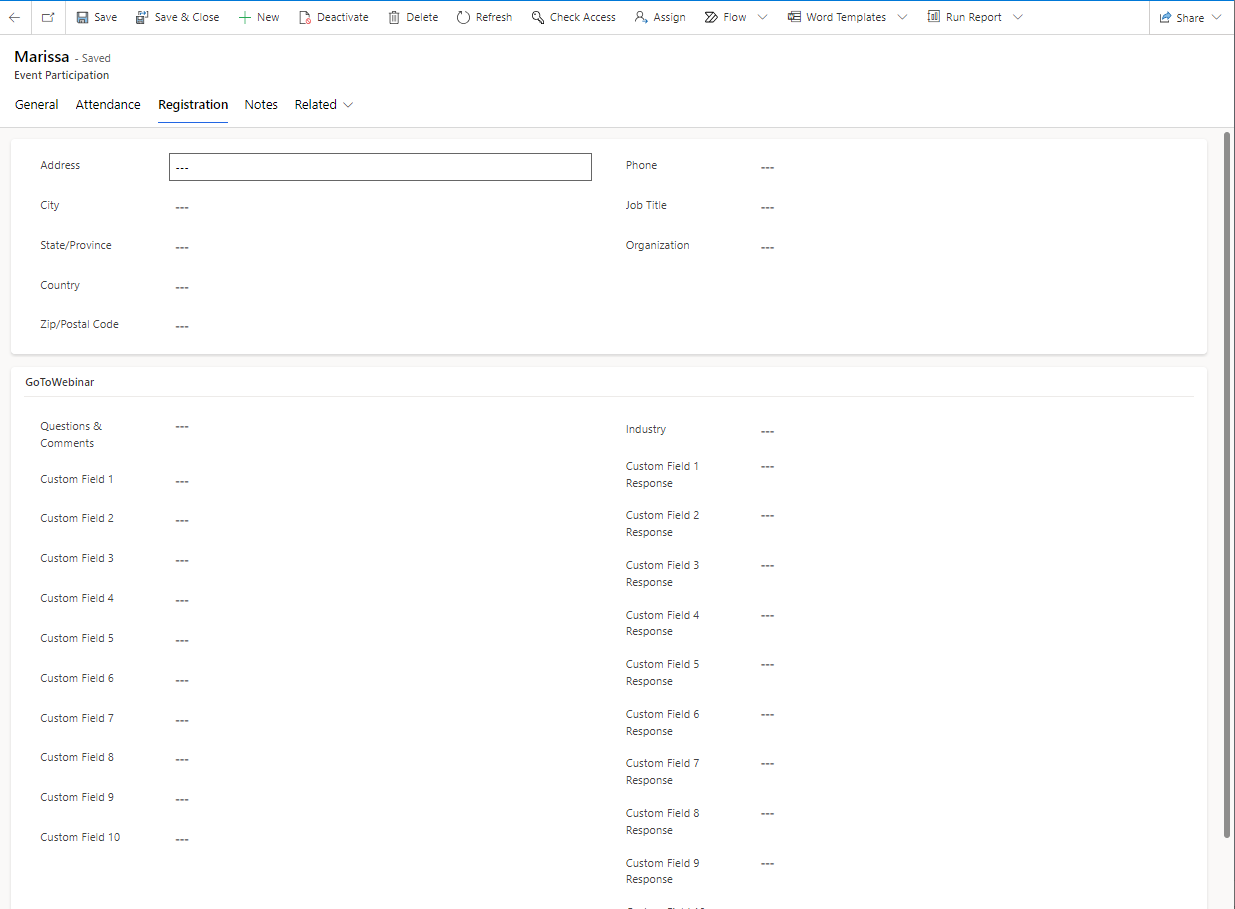Click the Assign command label

coord(670,17)
